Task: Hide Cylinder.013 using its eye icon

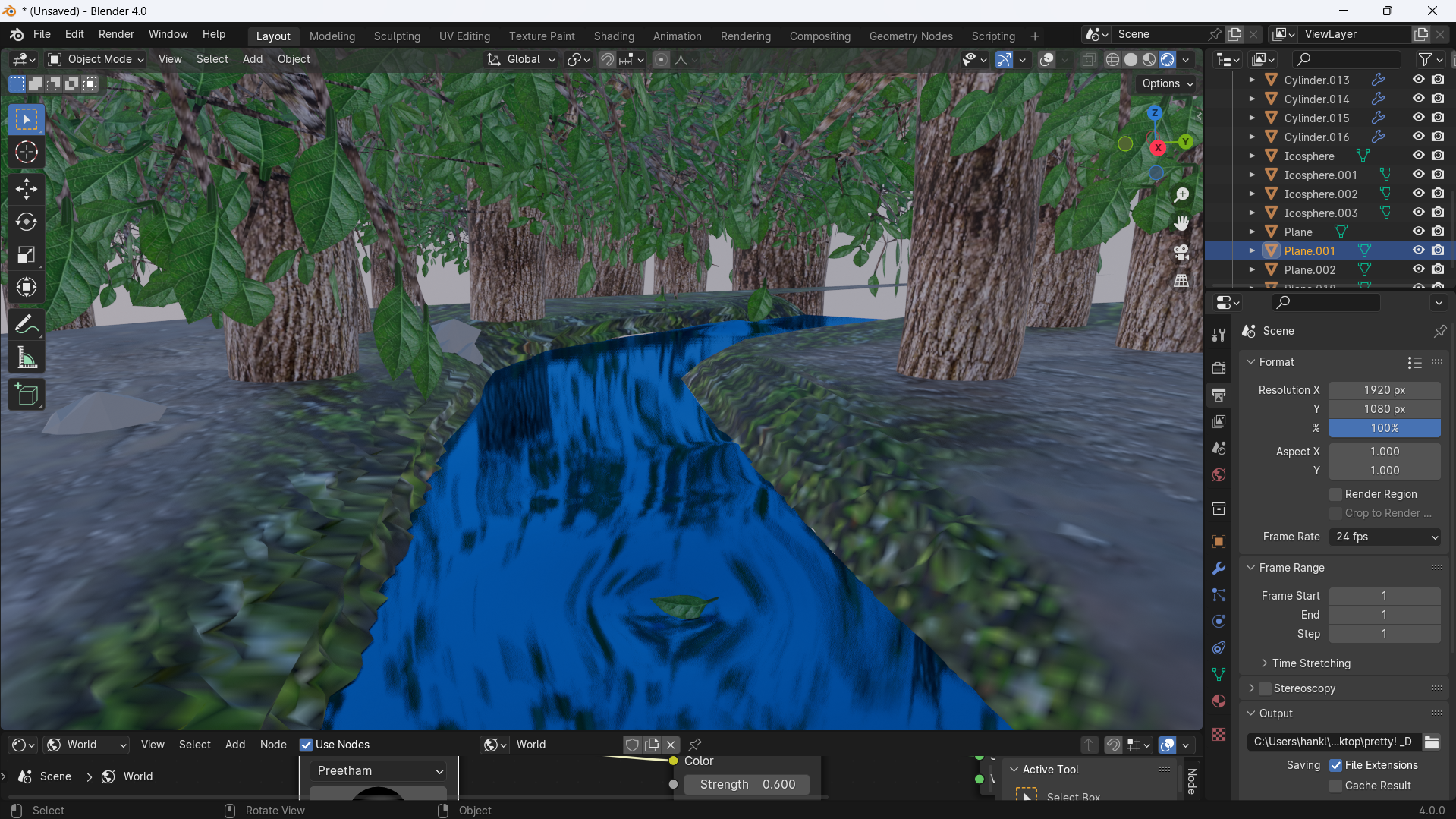Action: tap(1418, 80)
